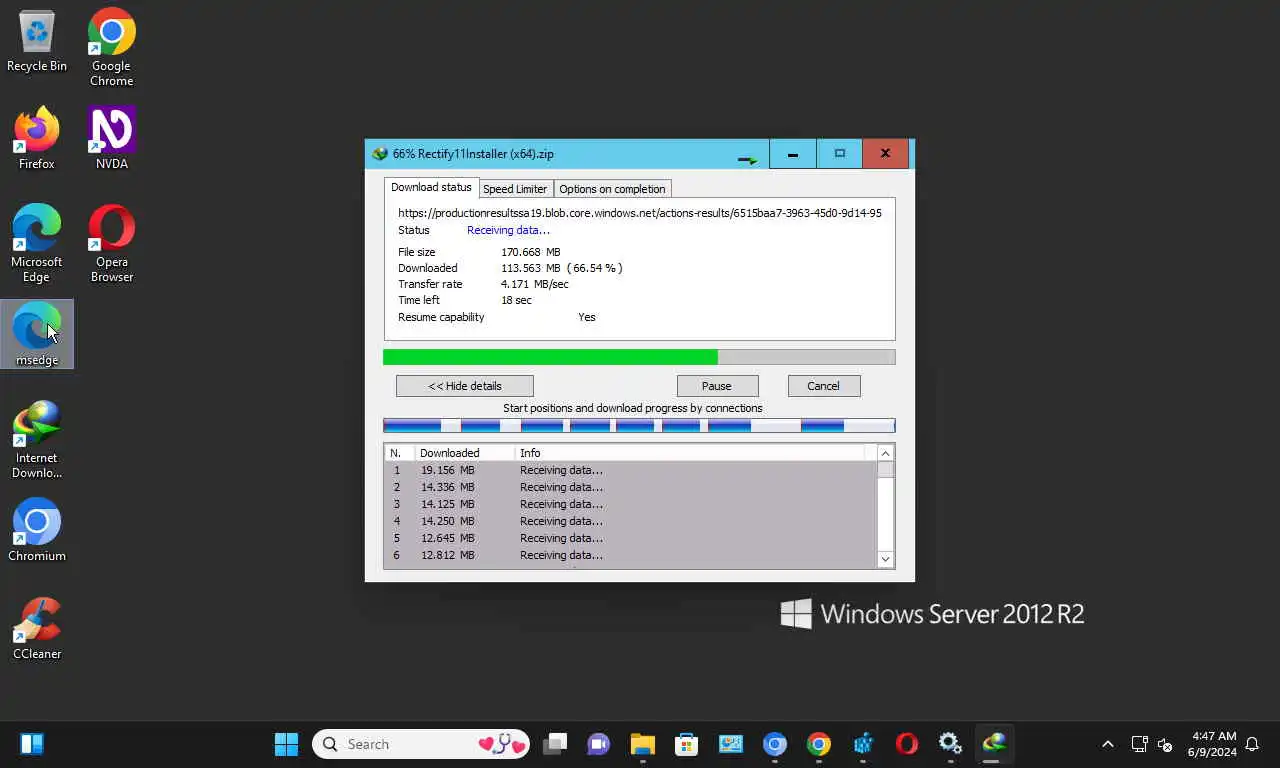Click the transfer rate value 4.171 MB/sec

click(534, 284)
